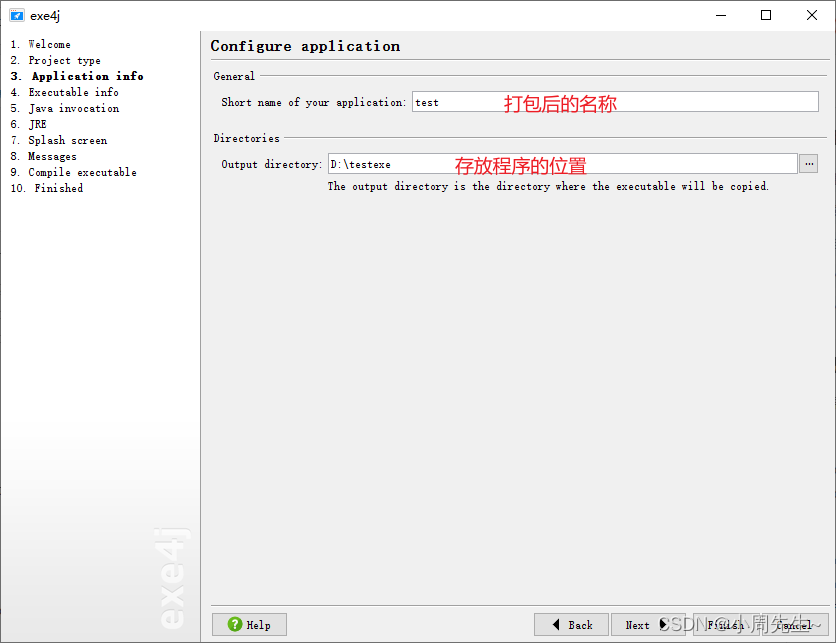Go to step 9 Compile executable

pos(74,172)
